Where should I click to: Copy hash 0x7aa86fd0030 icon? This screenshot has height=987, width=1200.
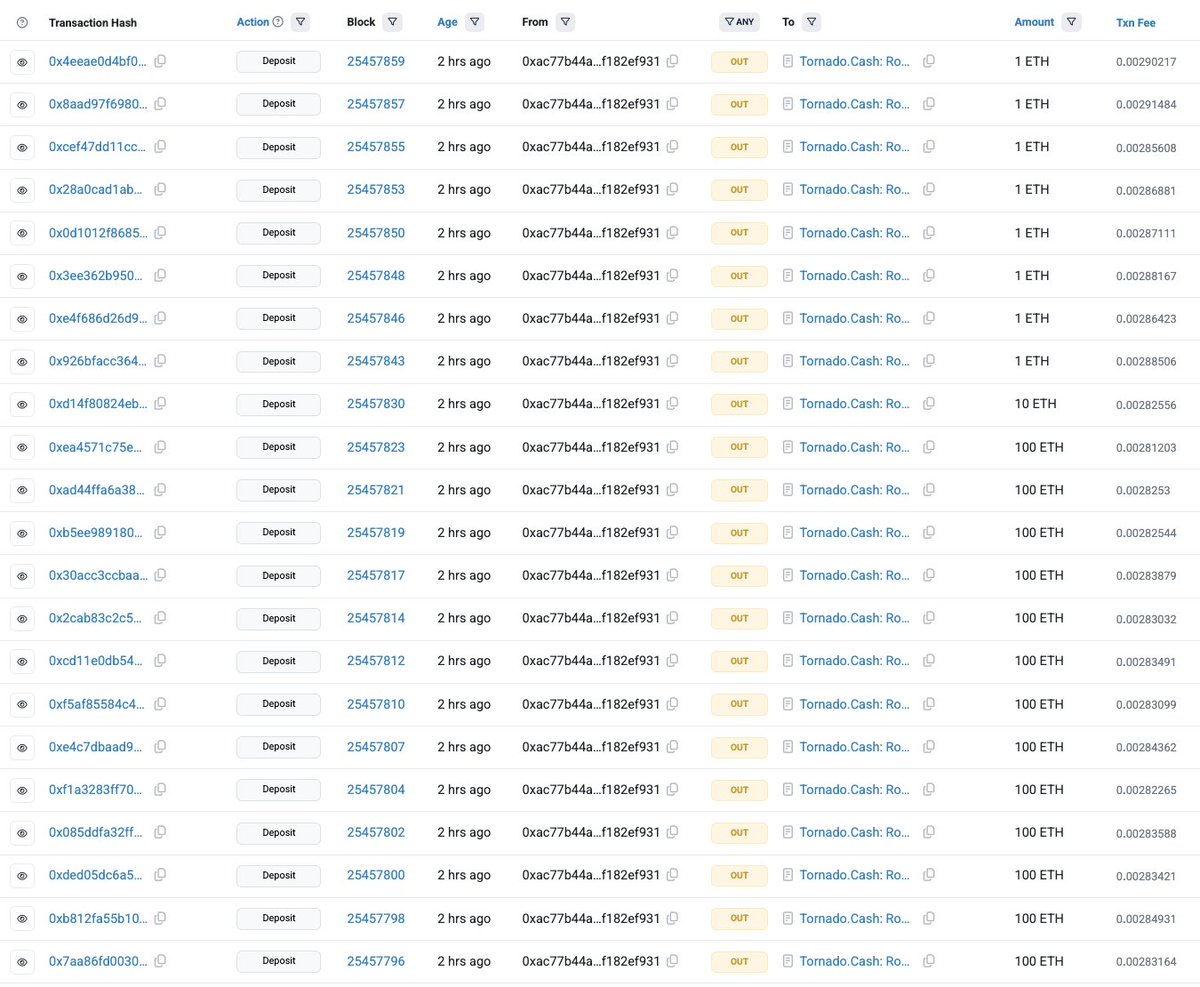tap(160, 961)
